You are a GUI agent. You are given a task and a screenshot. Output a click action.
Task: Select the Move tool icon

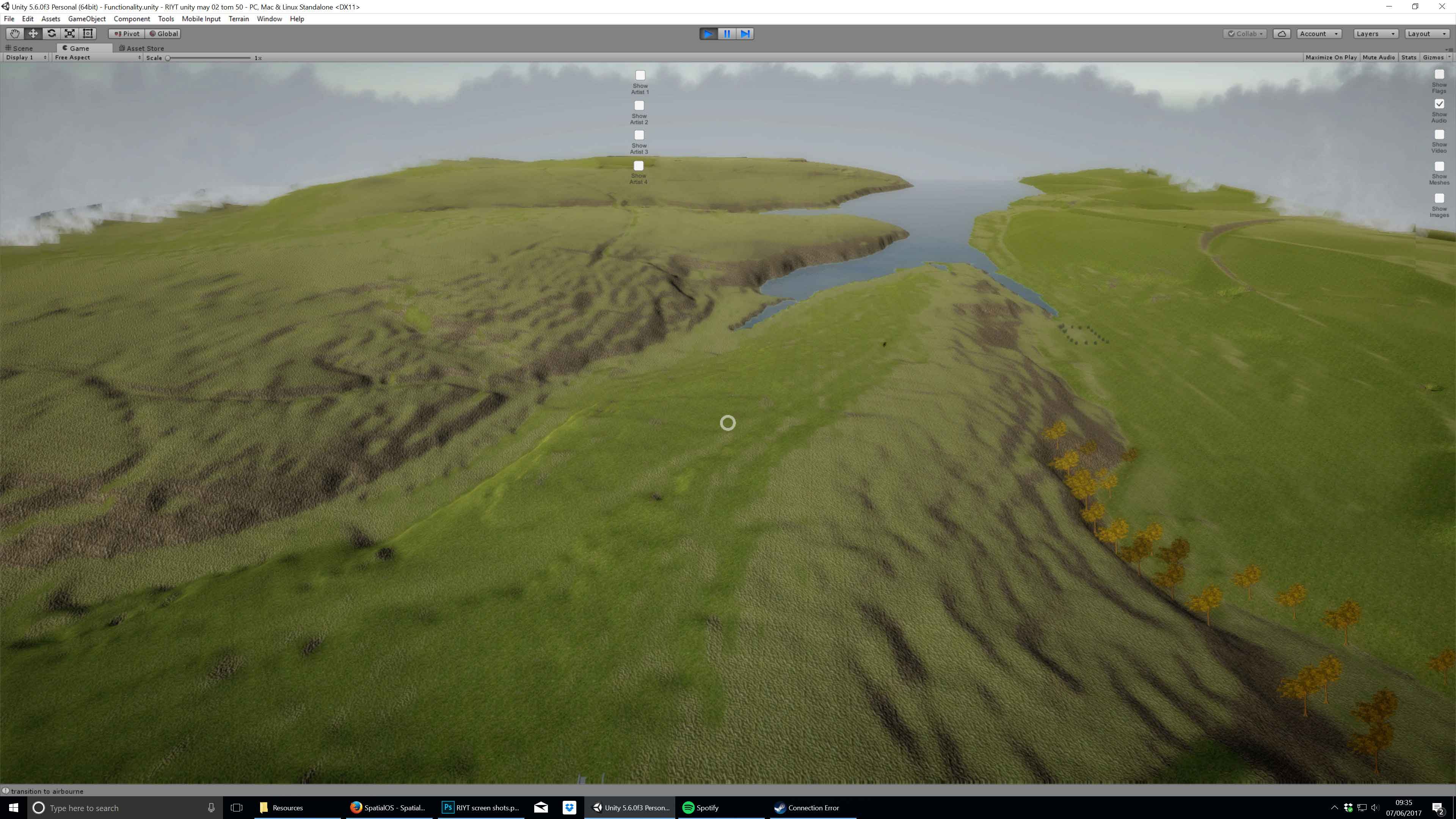(x=33, y=33)
